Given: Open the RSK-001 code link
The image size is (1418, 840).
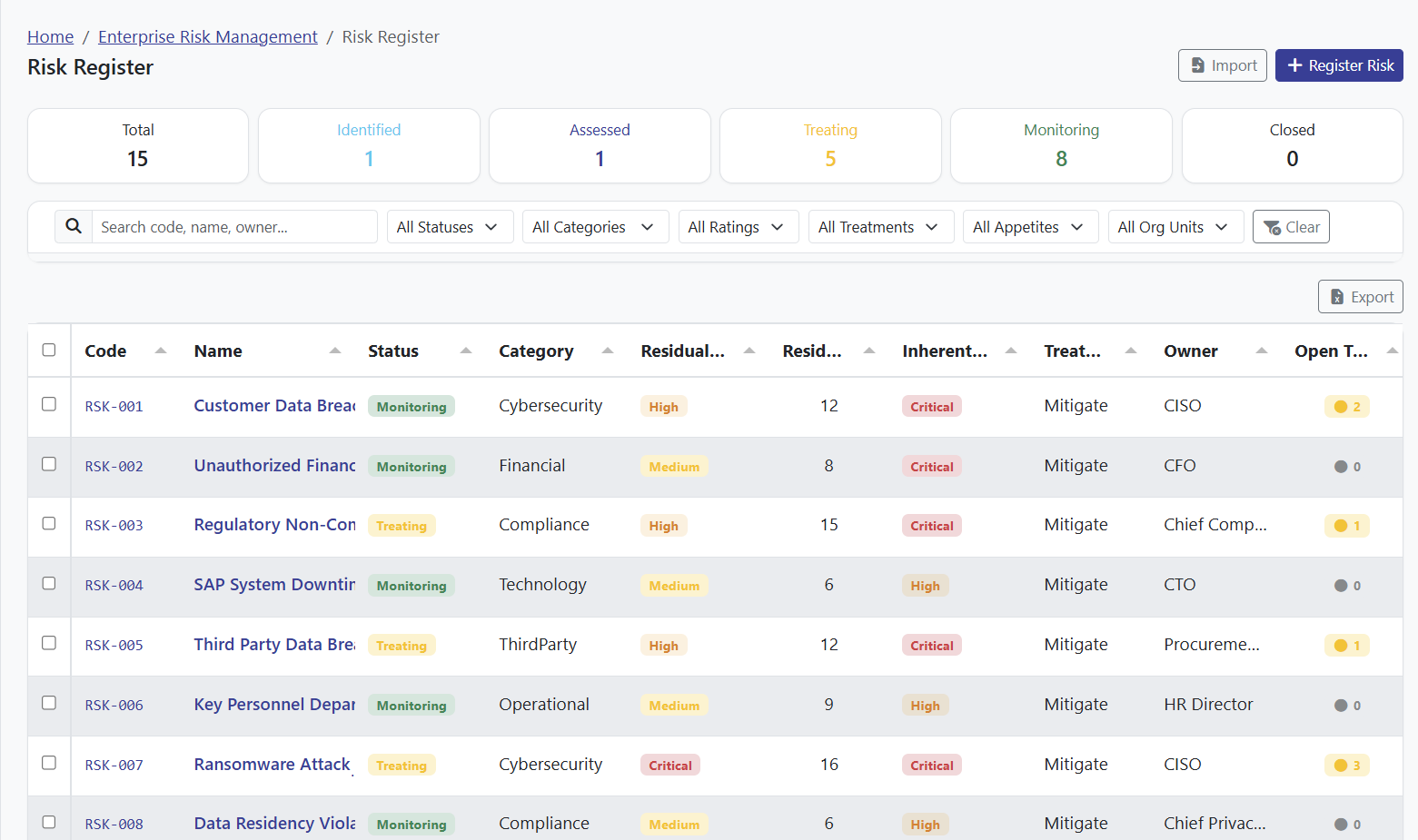Looking at the screenshot, I should pyautogui.click(x=114, y=407).
